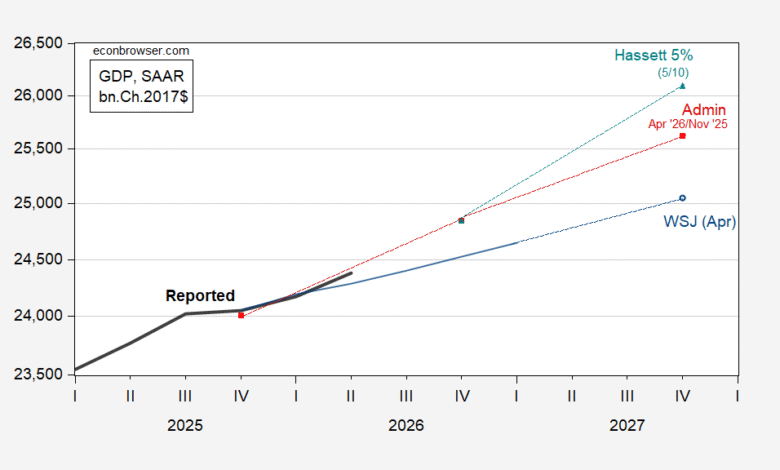Click the Hassett 5% teal triangle marker

point(682,86)
